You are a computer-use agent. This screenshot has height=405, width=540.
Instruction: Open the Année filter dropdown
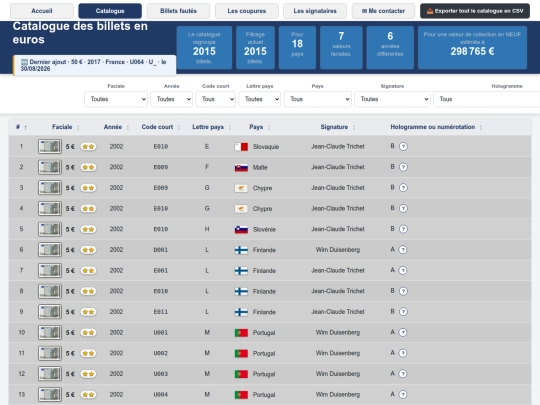click(172, 99)
